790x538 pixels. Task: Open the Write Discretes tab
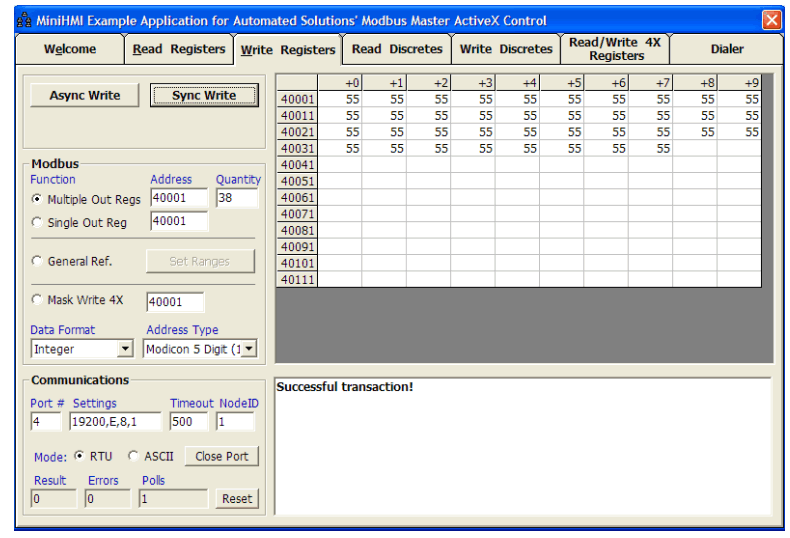click(506, 49)
